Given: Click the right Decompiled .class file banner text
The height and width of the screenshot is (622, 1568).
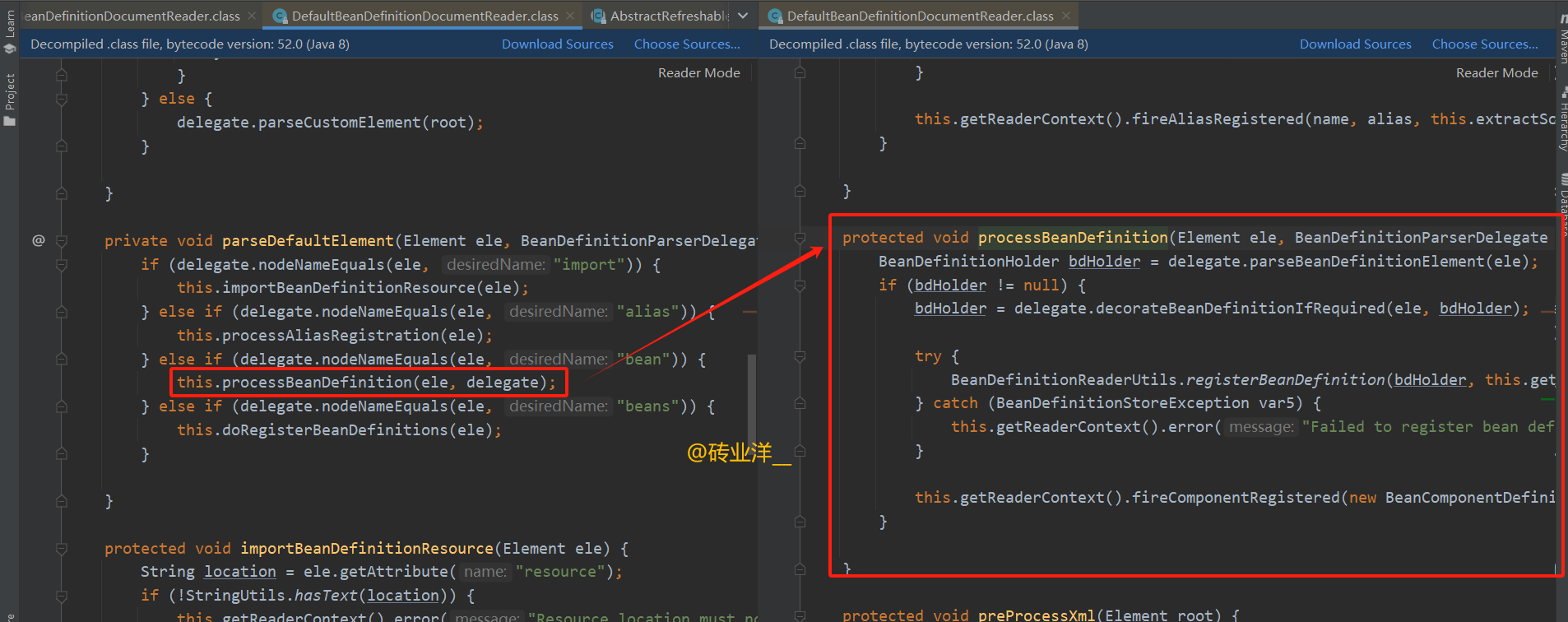Looking at the screenshot, I should pos(929,44).
